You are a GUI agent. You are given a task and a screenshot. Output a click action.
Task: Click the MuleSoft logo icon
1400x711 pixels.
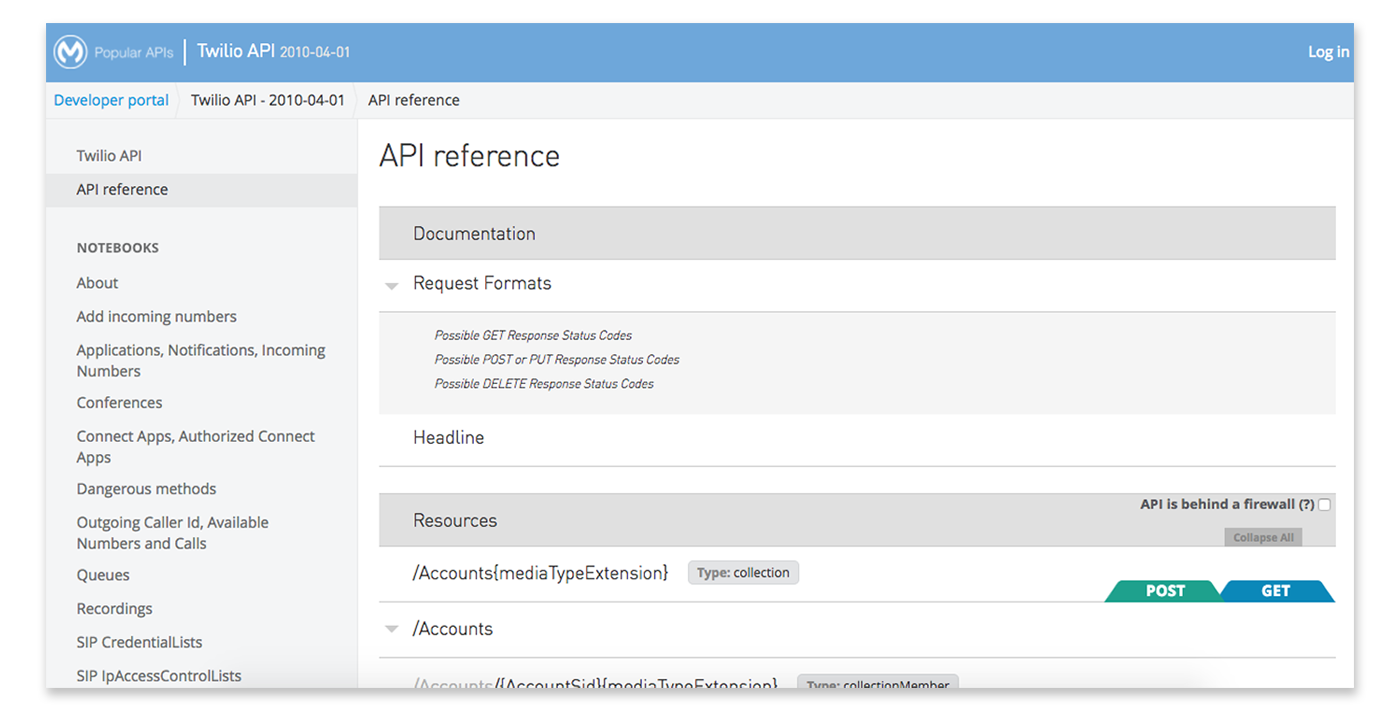[70, 51]
